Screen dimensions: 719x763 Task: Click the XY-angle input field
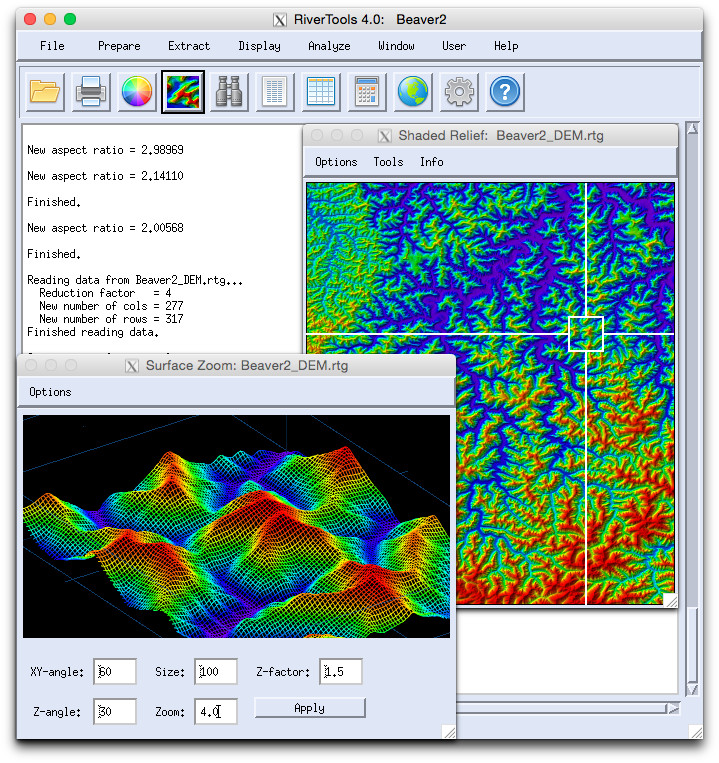[115, 672]
